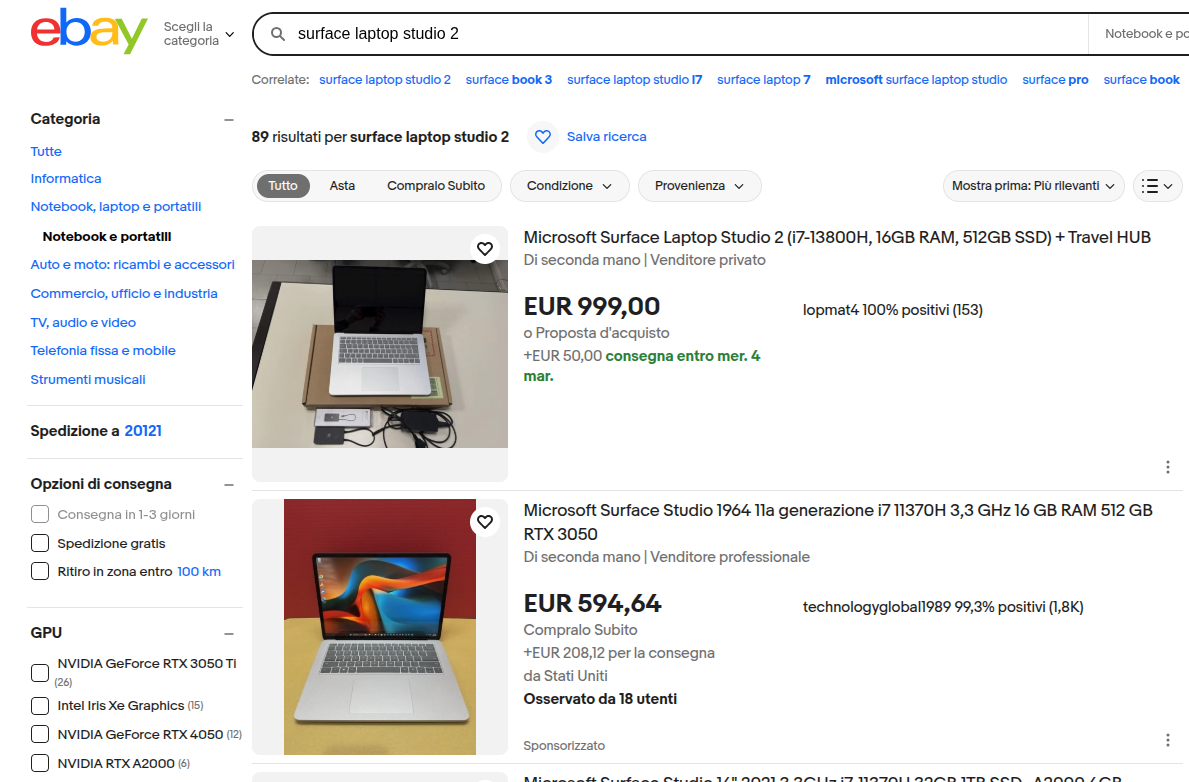
Task: Add the Surface Studio 1964 listing to watchlist
Action: click(485, 522)
